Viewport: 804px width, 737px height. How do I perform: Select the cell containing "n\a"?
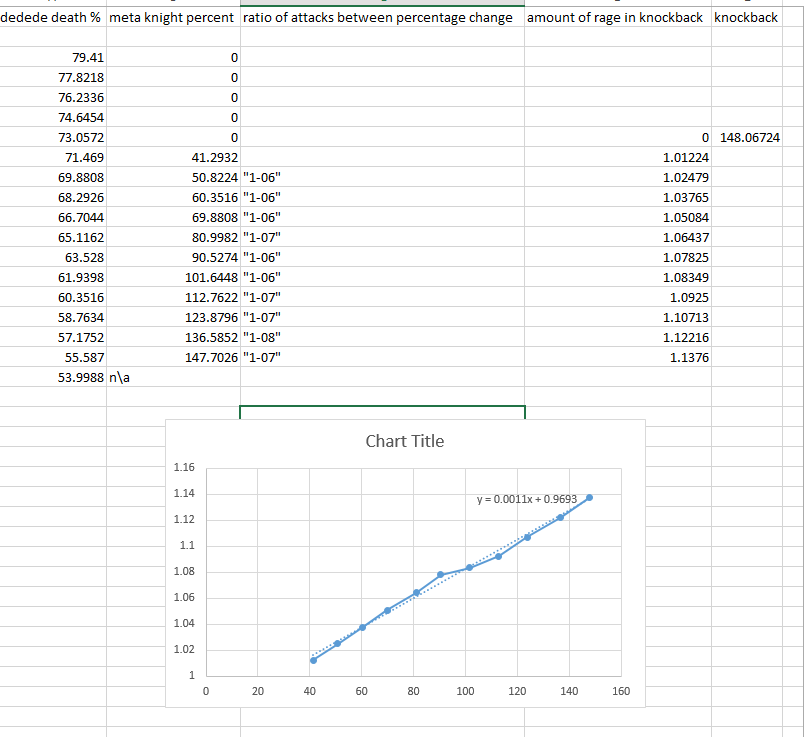click(120, 375)
